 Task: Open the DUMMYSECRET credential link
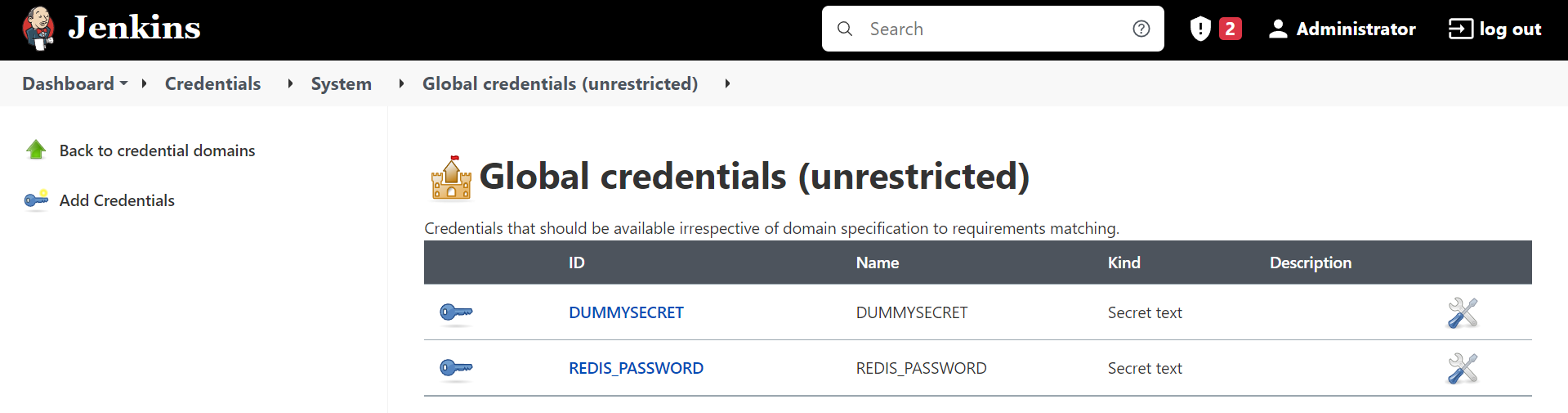(626, 312)
